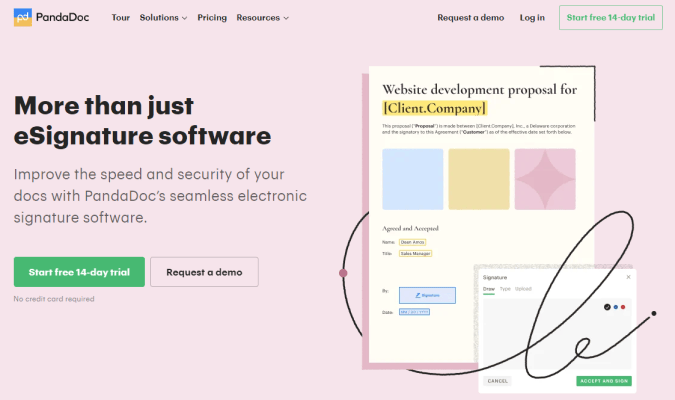Click the header Start free 14-day trial button
The image size is (675, 400).
click(x=610, y=18)
